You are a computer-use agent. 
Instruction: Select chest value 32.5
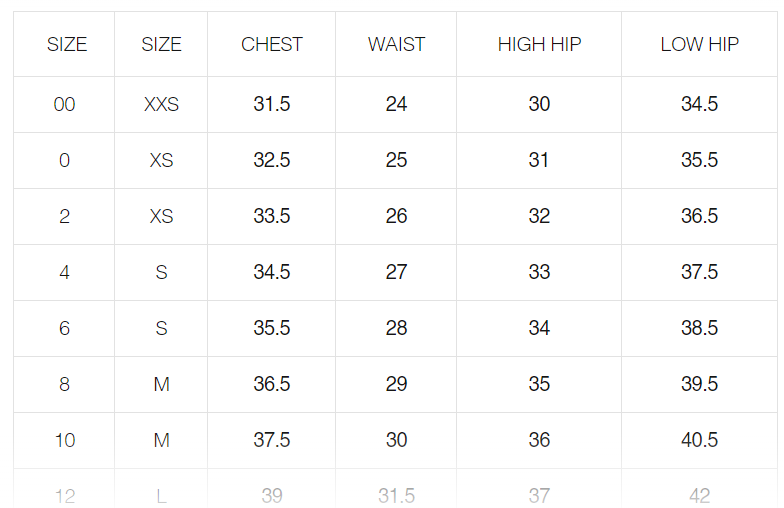coord(272,161)
